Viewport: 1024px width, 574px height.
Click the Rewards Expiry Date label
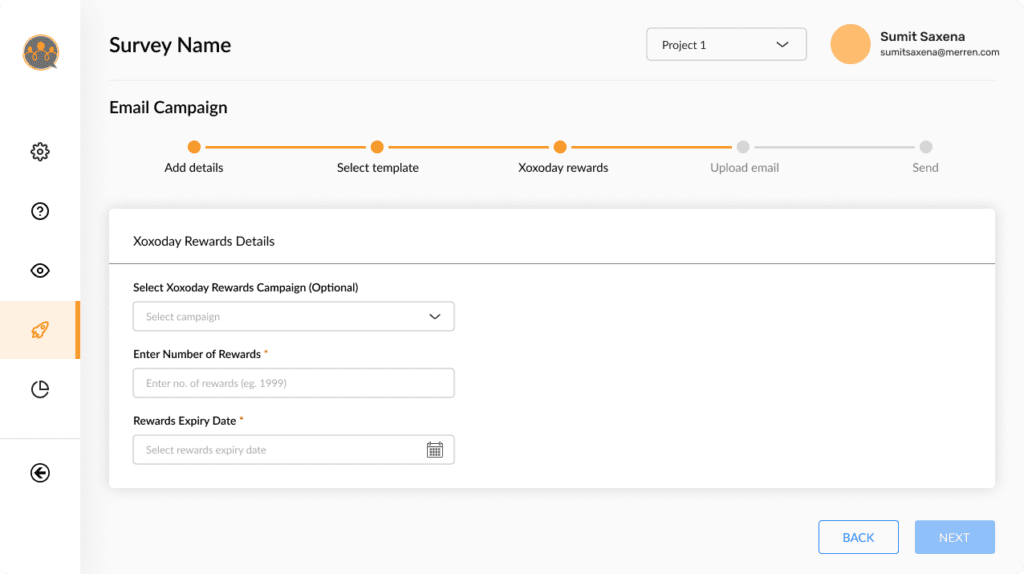click(185, 421)
